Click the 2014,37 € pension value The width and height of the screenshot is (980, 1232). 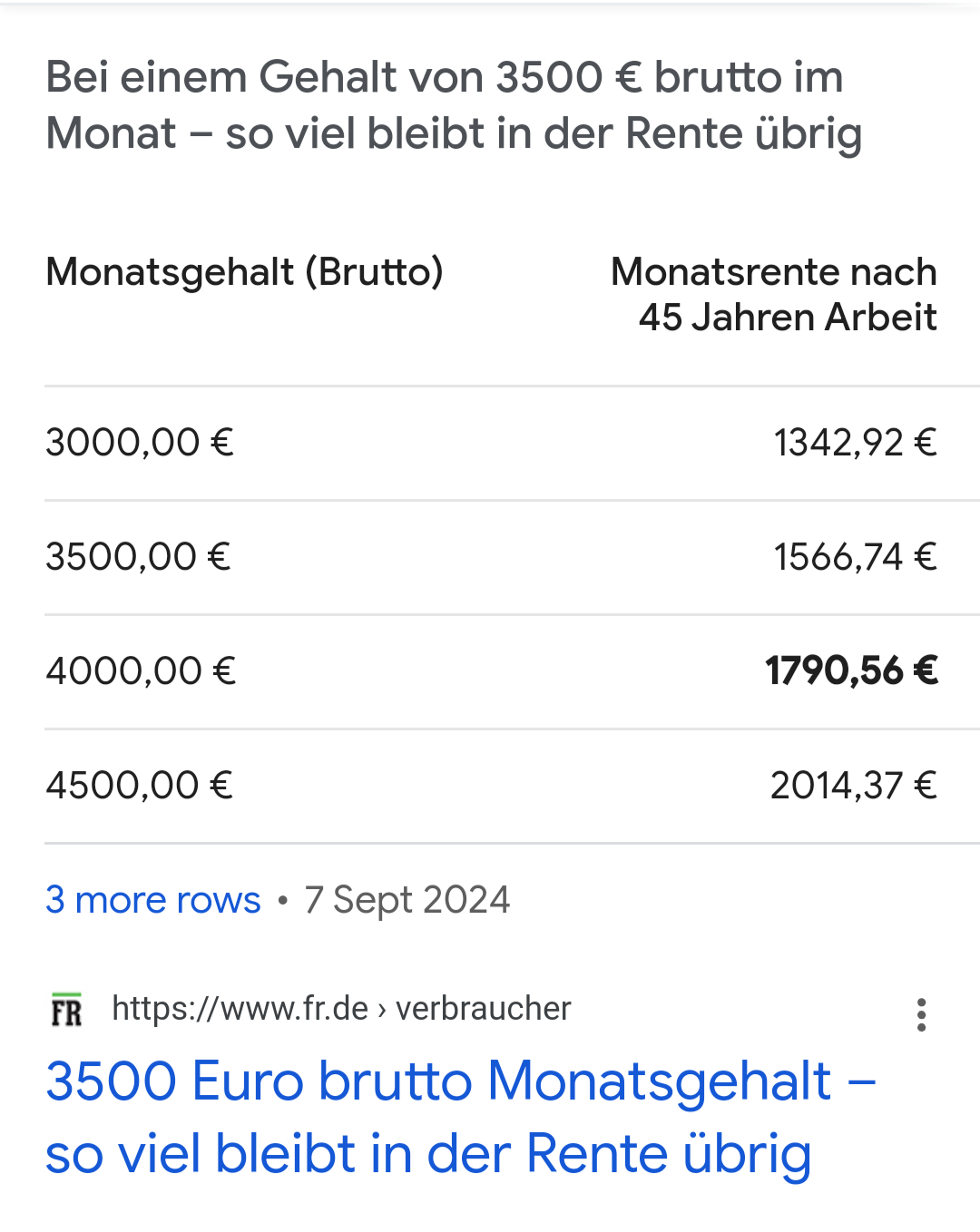(x=853, y=785)
